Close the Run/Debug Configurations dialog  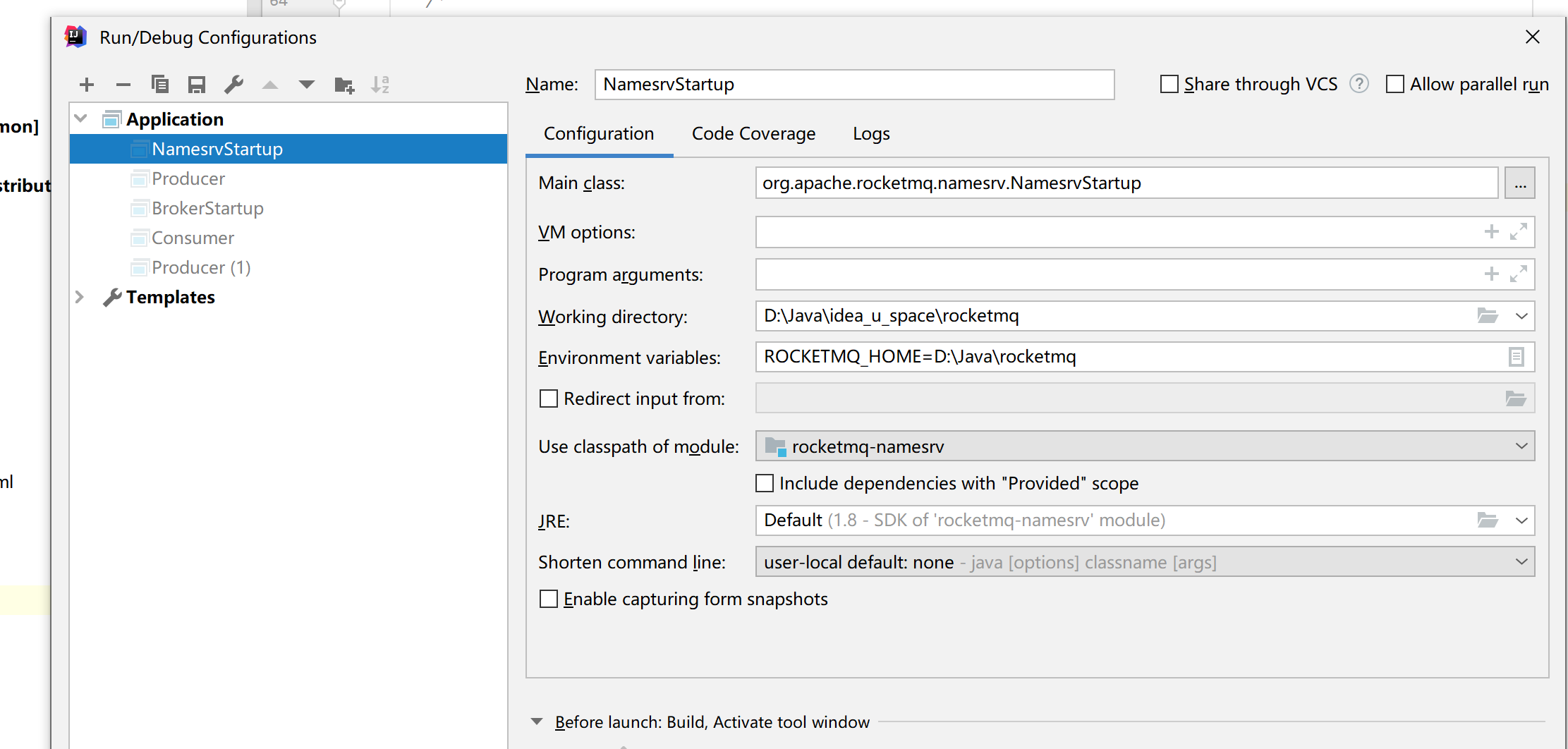(1532, 37)
